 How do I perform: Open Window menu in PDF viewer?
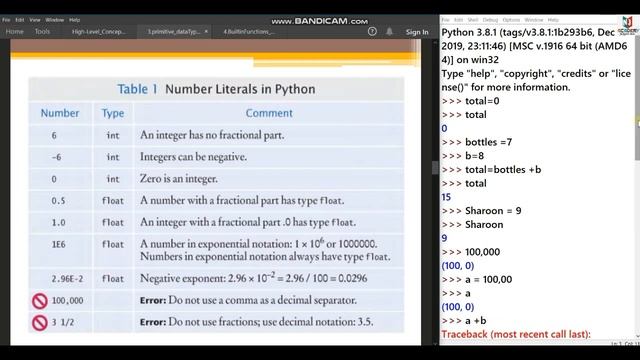pyautogui.click(x=55, y=20)
